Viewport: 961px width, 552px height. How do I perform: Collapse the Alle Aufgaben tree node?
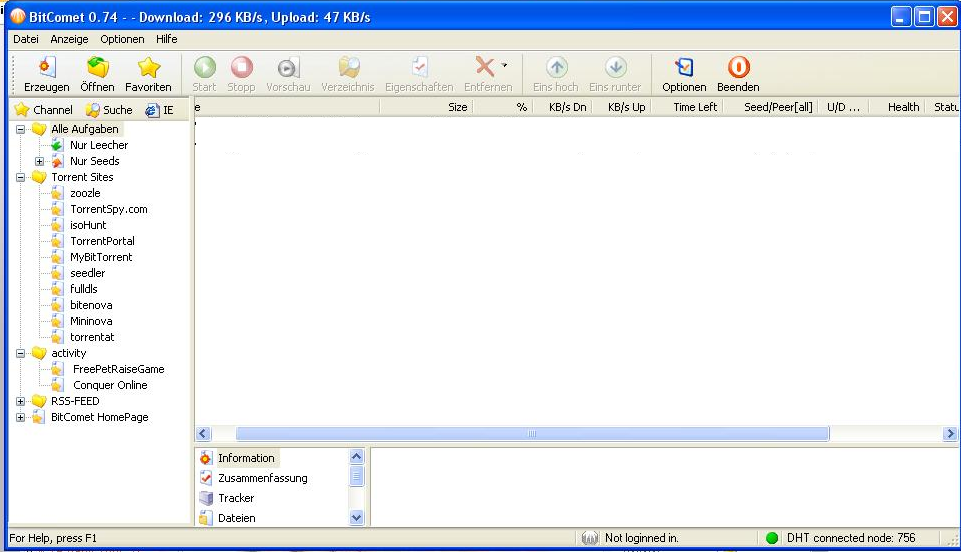tap(20, 129)
